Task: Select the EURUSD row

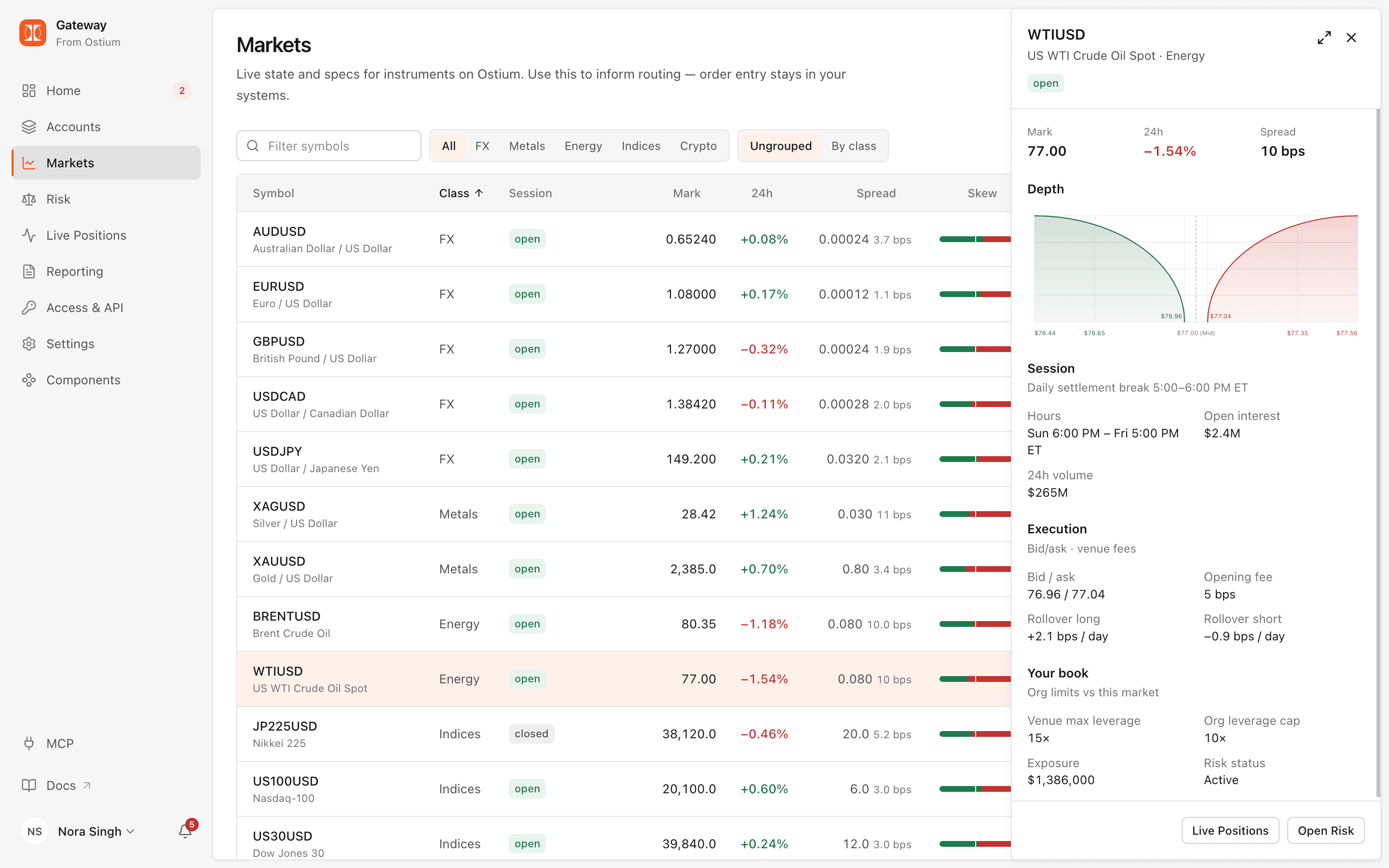Action: (x=624, y=295)
